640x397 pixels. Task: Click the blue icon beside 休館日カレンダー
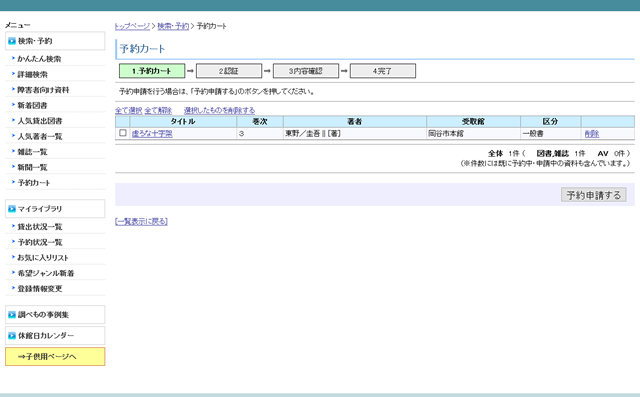point(12,336)
